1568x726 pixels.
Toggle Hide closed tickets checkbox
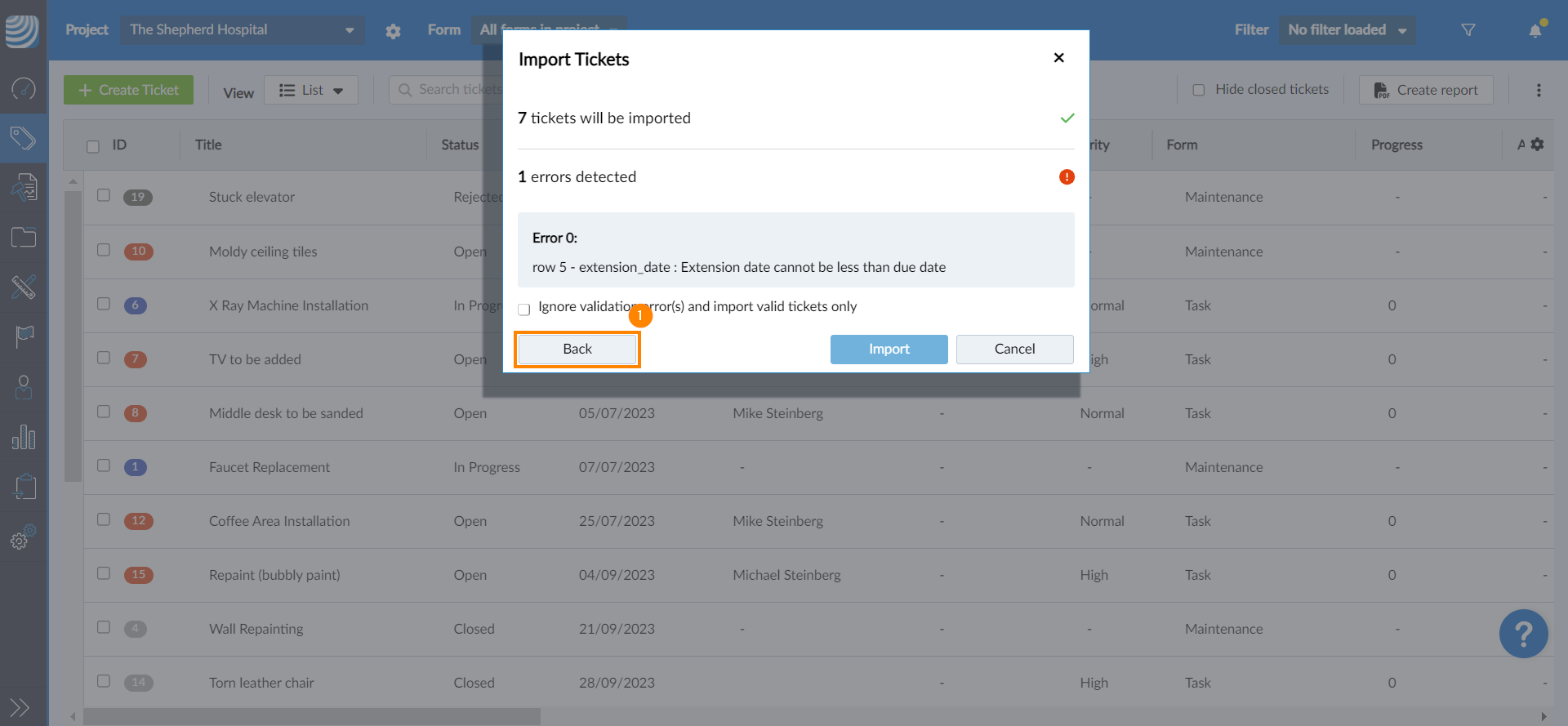[1199, 90]
